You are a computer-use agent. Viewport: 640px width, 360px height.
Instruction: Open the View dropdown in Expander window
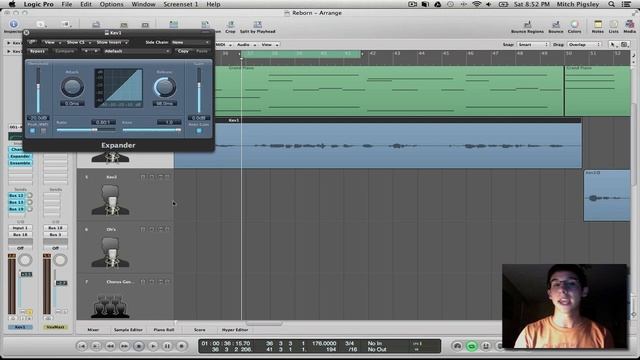click(x=52, y=42)
